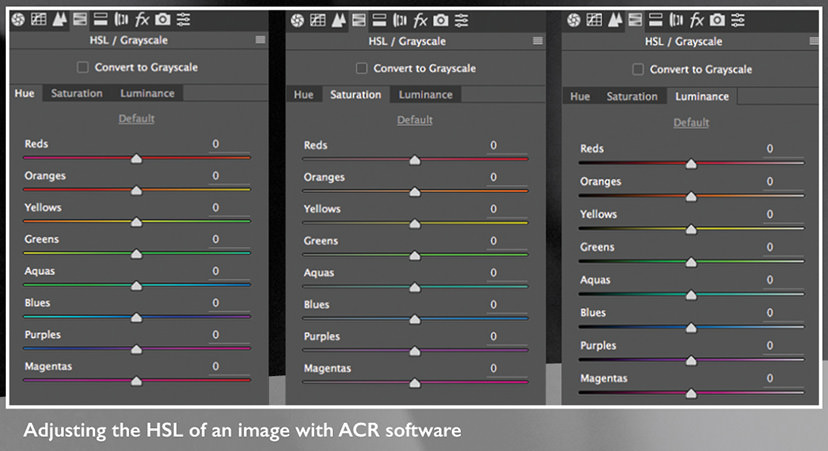Open Basic aperture icon in Saturation-active panel
The height and width of the screenshot is (451, 828).
coord(297,21)
